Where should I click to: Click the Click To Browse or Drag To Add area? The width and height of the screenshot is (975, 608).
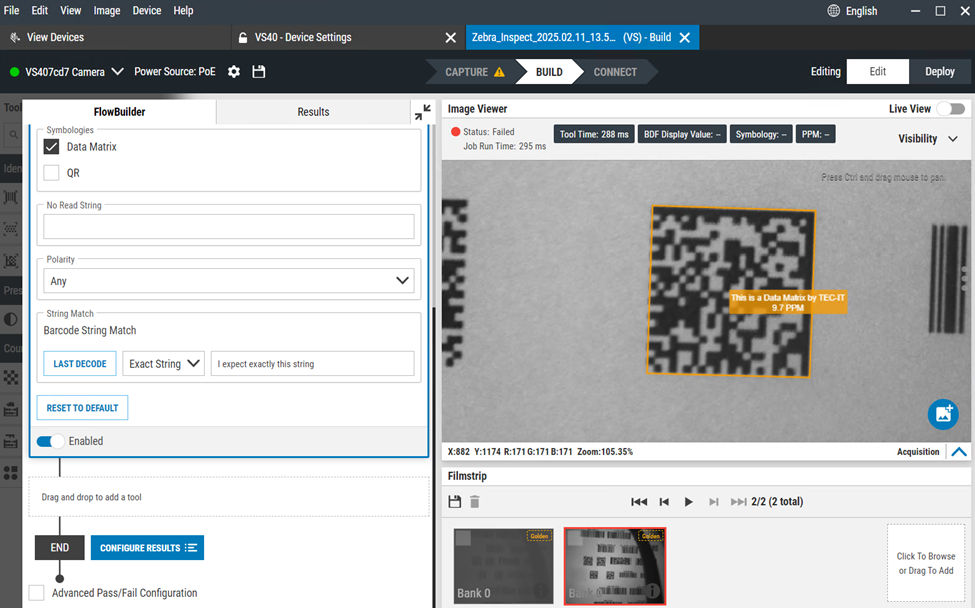pos(926,563)
